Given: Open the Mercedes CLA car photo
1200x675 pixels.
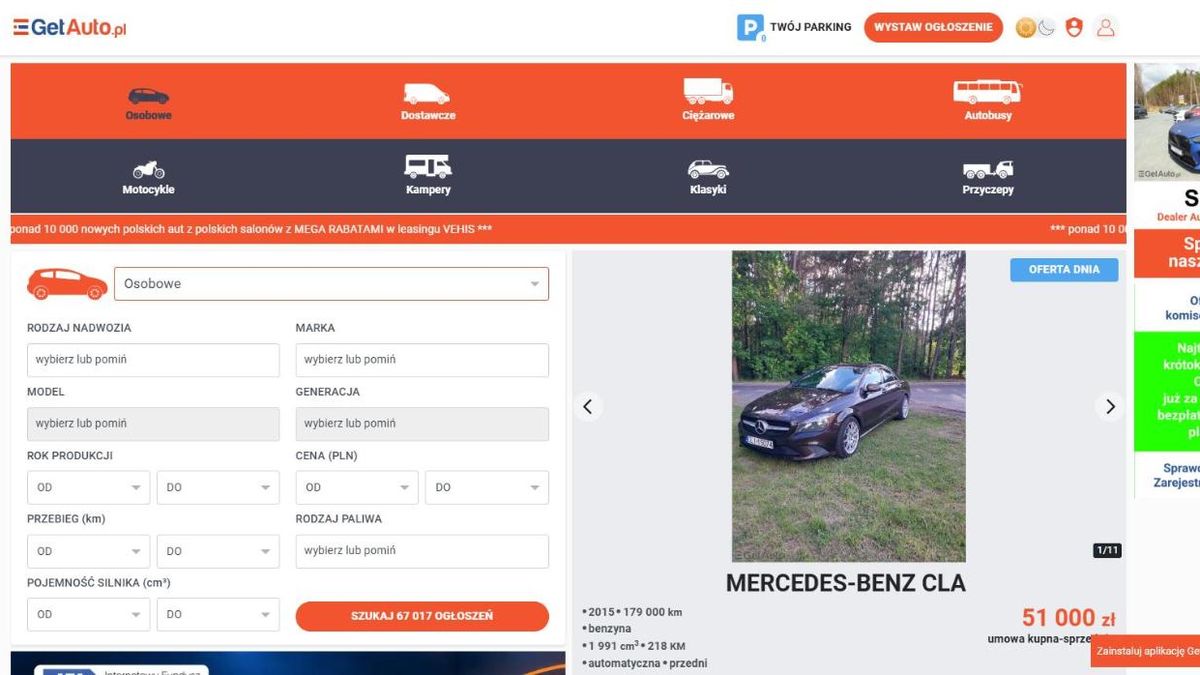Looking at the screenshot, I should 849,406.
